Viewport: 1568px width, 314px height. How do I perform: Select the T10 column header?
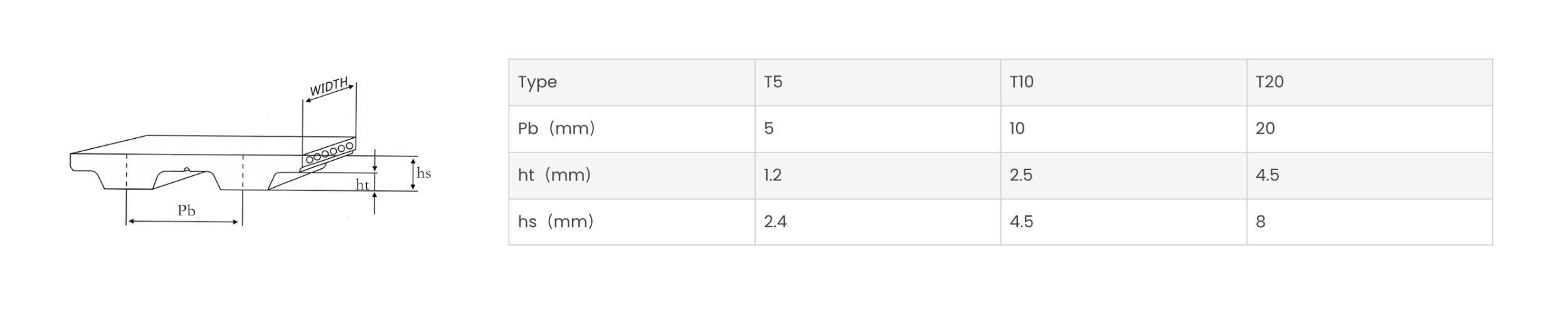click(x=1123, y=82)
